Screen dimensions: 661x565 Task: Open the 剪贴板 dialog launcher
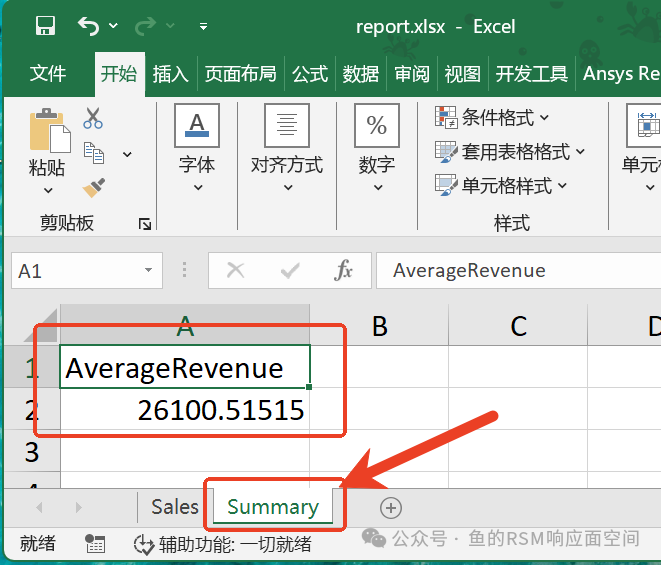(145, 224)
